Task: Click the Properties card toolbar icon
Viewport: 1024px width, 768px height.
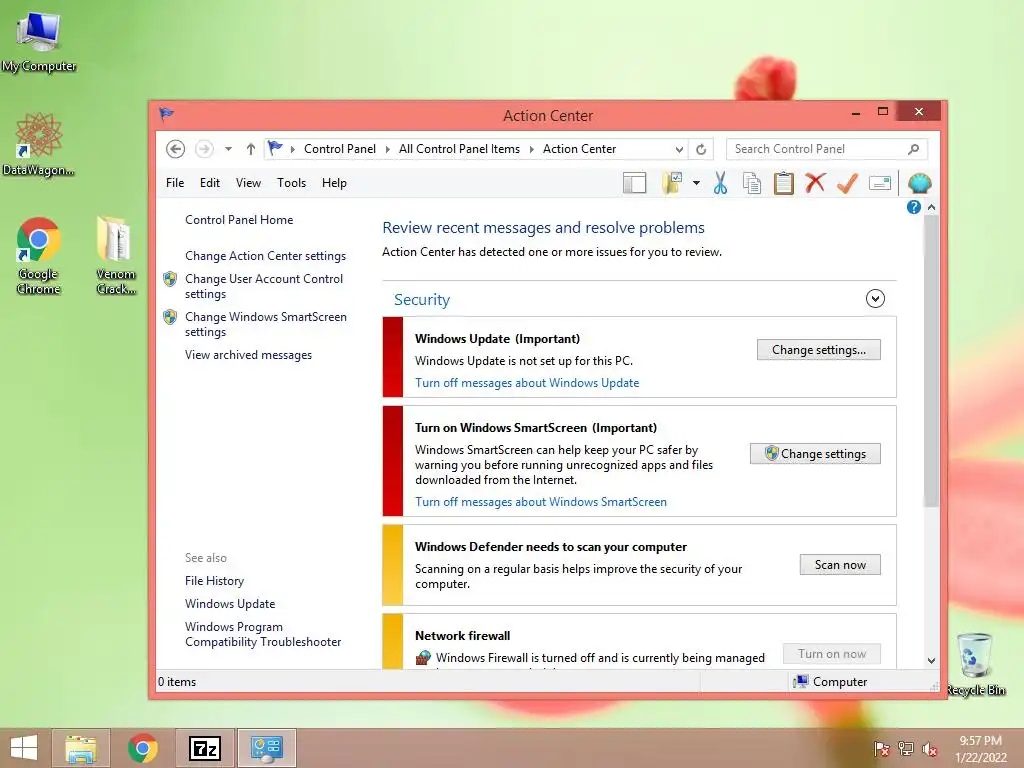Action: pos(880,184)
